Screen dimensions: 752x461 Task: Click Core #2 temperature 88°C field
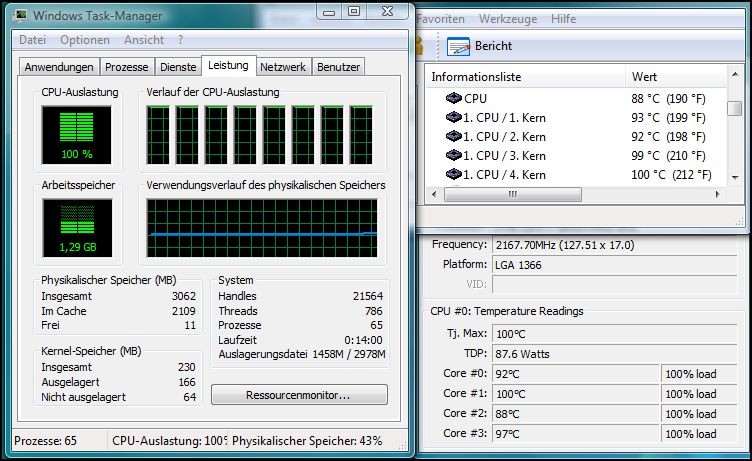[576, 414]
